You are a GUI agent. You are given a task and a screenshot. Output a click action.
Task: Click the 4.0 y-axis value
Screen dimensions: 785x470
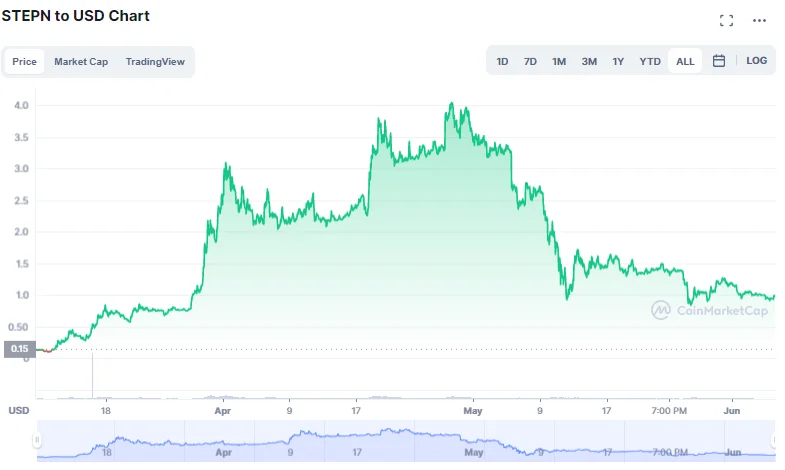tap(22, 105)
